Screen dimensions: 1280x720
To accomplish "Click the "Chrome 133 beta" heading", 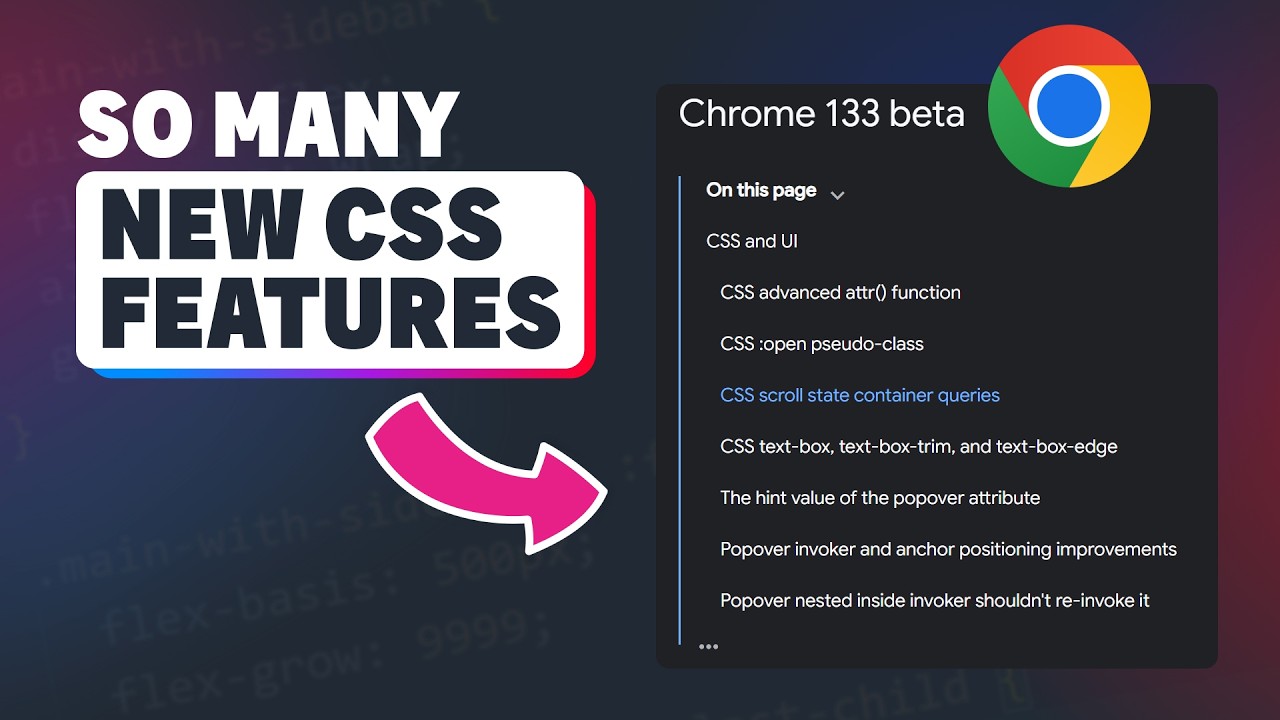I will [x=821, y=114].
